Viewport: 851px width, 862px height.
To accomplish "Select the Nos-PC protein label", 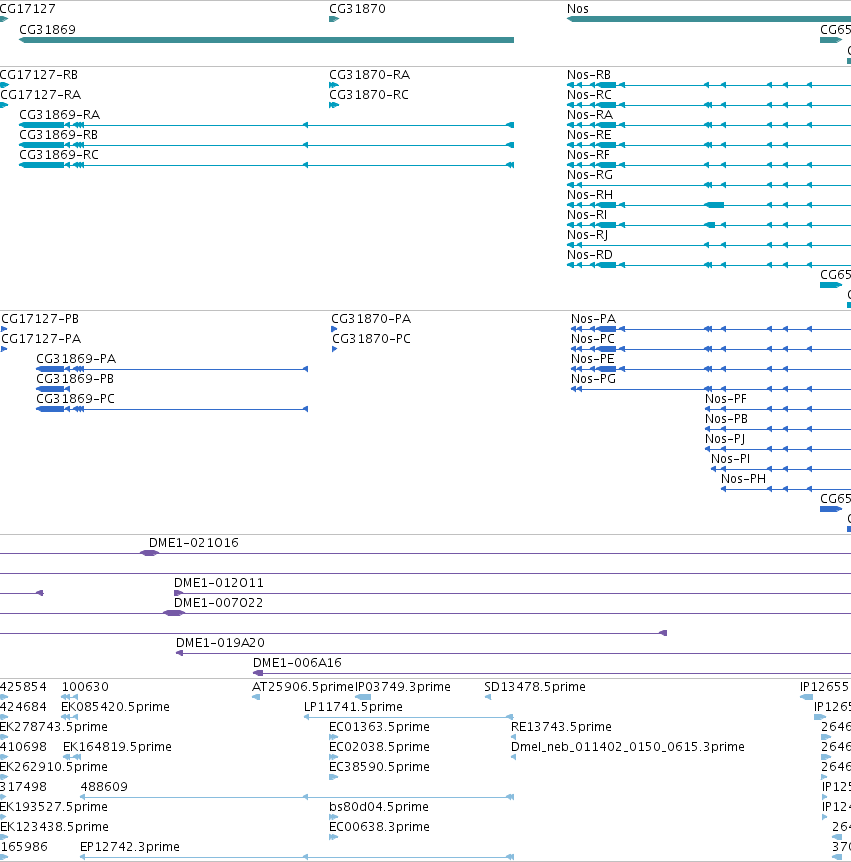I will (x=593, y=339).
